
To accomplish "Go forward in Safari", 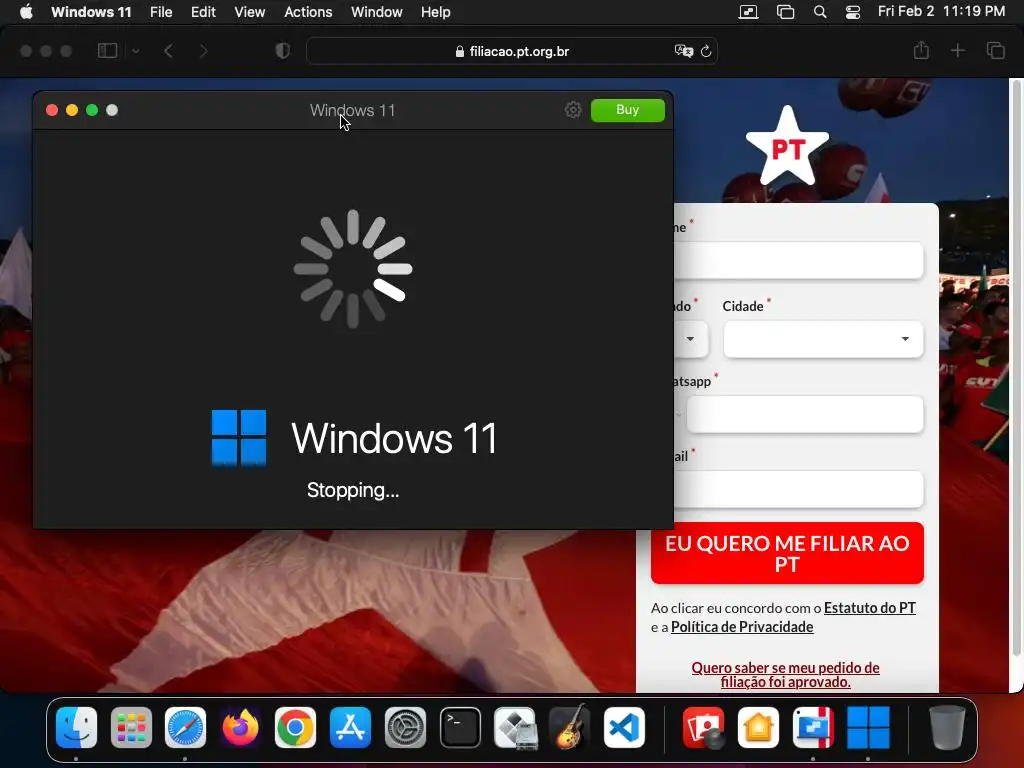I will tap(203, 51).
